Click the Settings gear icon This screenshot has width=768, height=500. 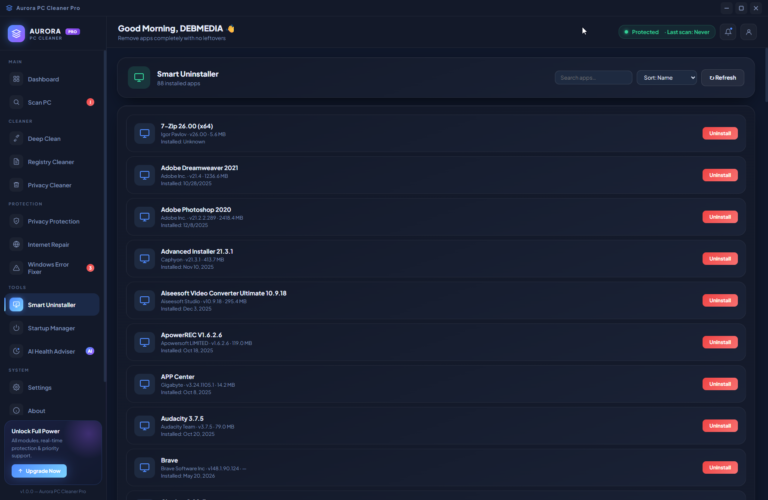click(16, 387)
